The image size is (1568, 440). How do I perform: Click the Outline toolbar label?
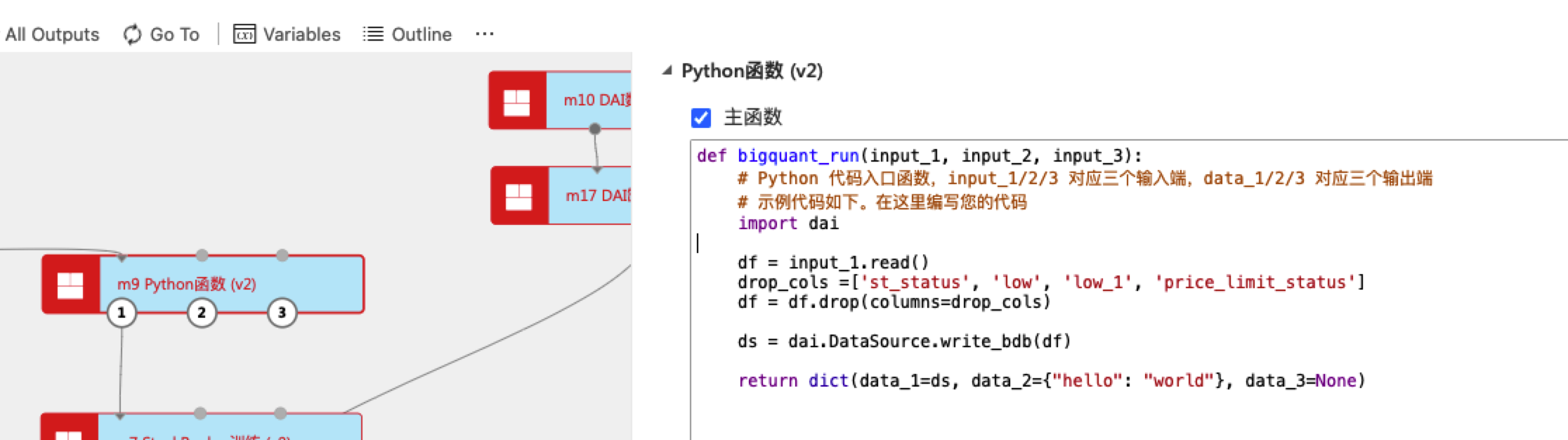pos(422,34)
